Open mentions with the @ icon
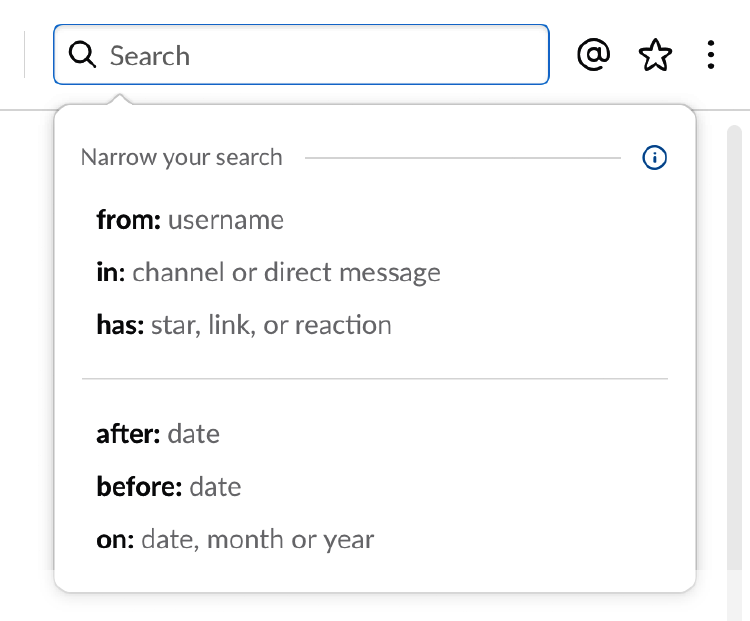This screenshot has height=621, width=750. coord(594,56)
